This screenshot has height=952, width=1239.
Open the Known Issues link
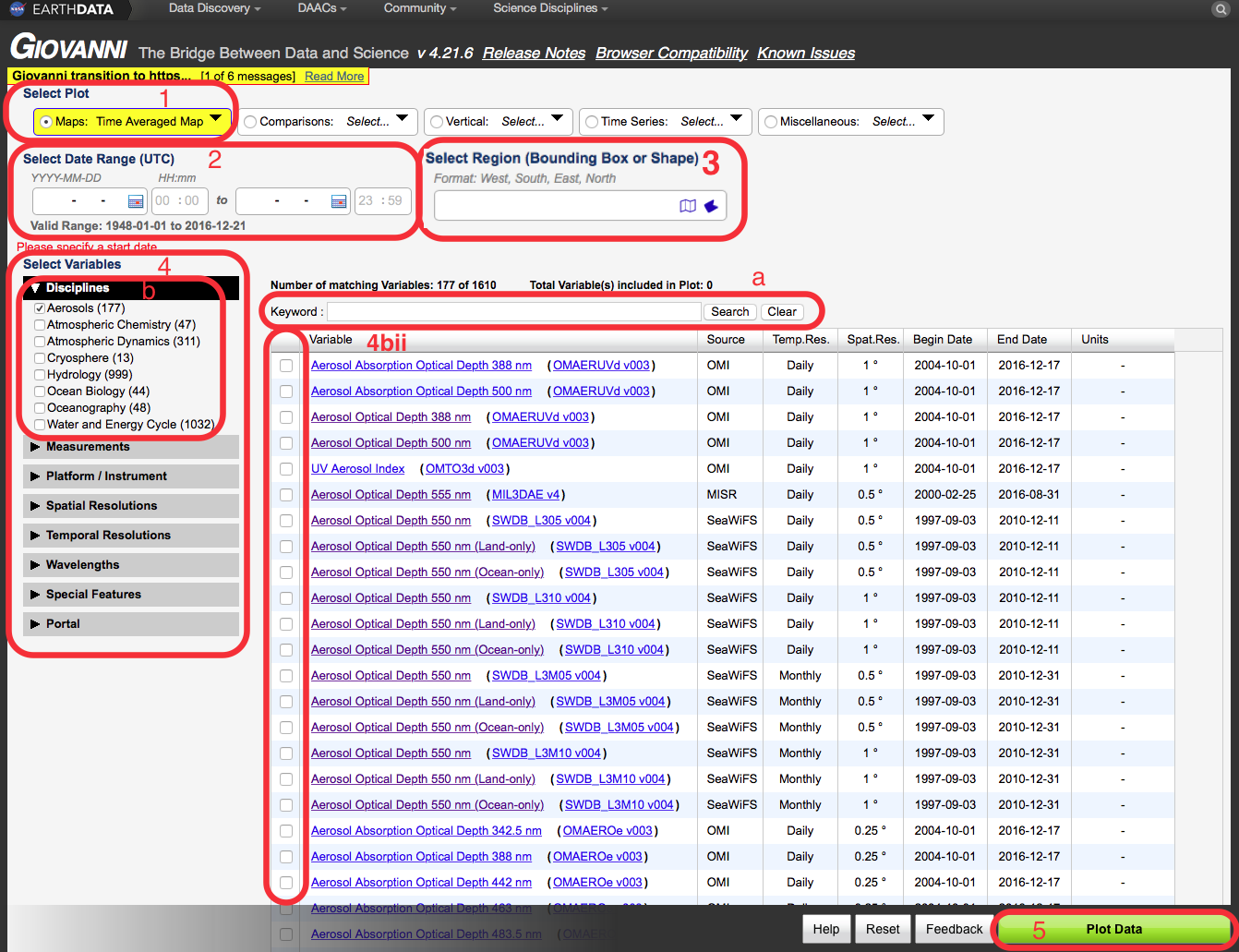[x=806, y=54]
